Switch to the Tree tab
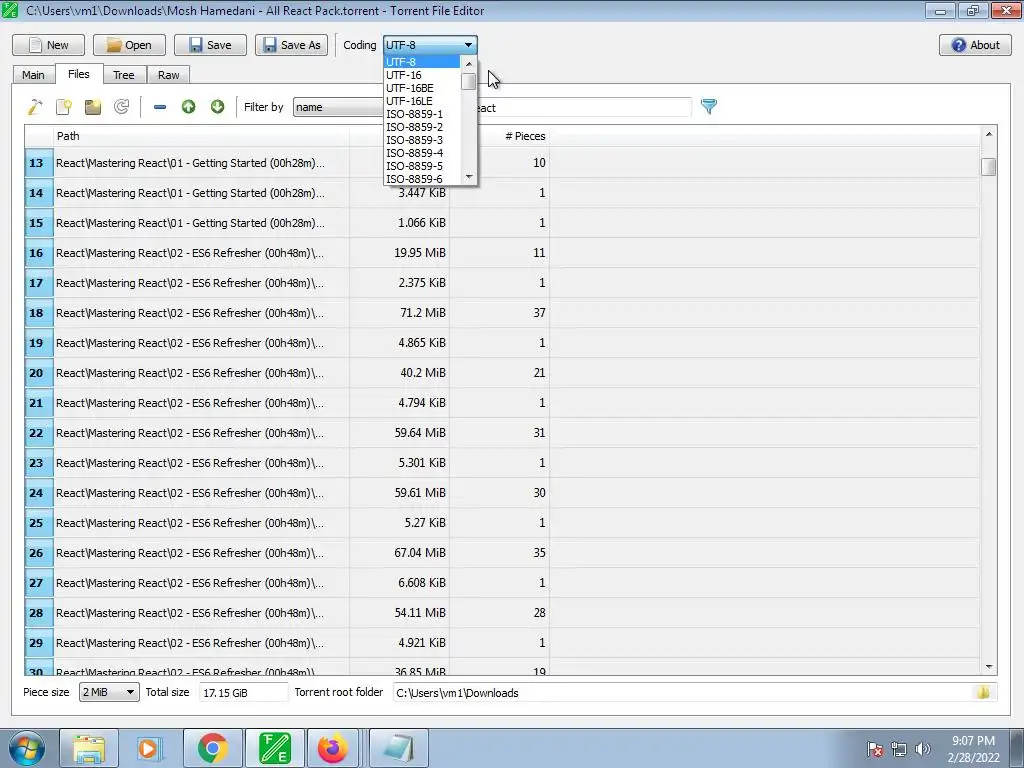 coord(123,74)
